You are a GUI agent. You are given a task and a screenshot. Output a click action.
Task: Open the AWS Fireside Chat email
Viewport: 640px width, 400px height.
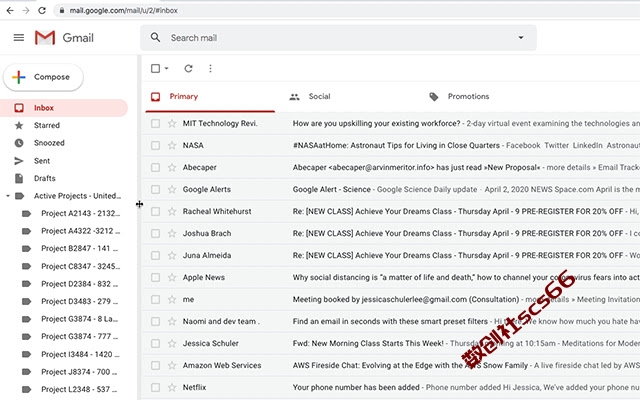(410, 365)
